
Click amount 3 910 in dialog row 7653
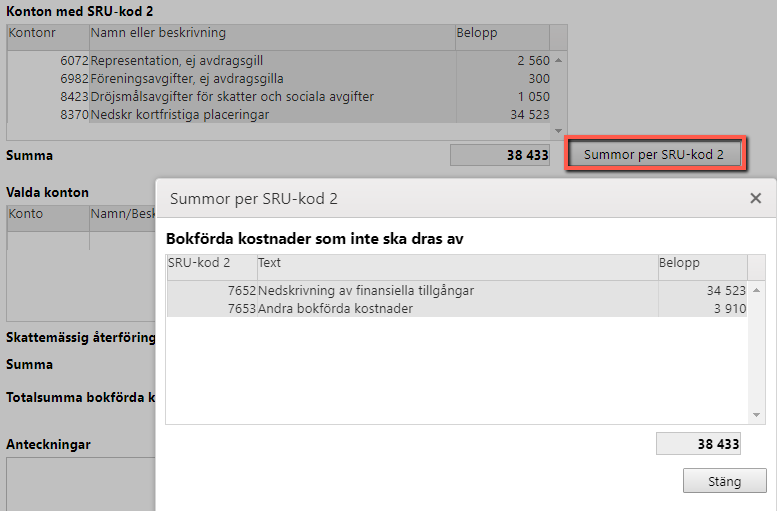pos(730,308)
